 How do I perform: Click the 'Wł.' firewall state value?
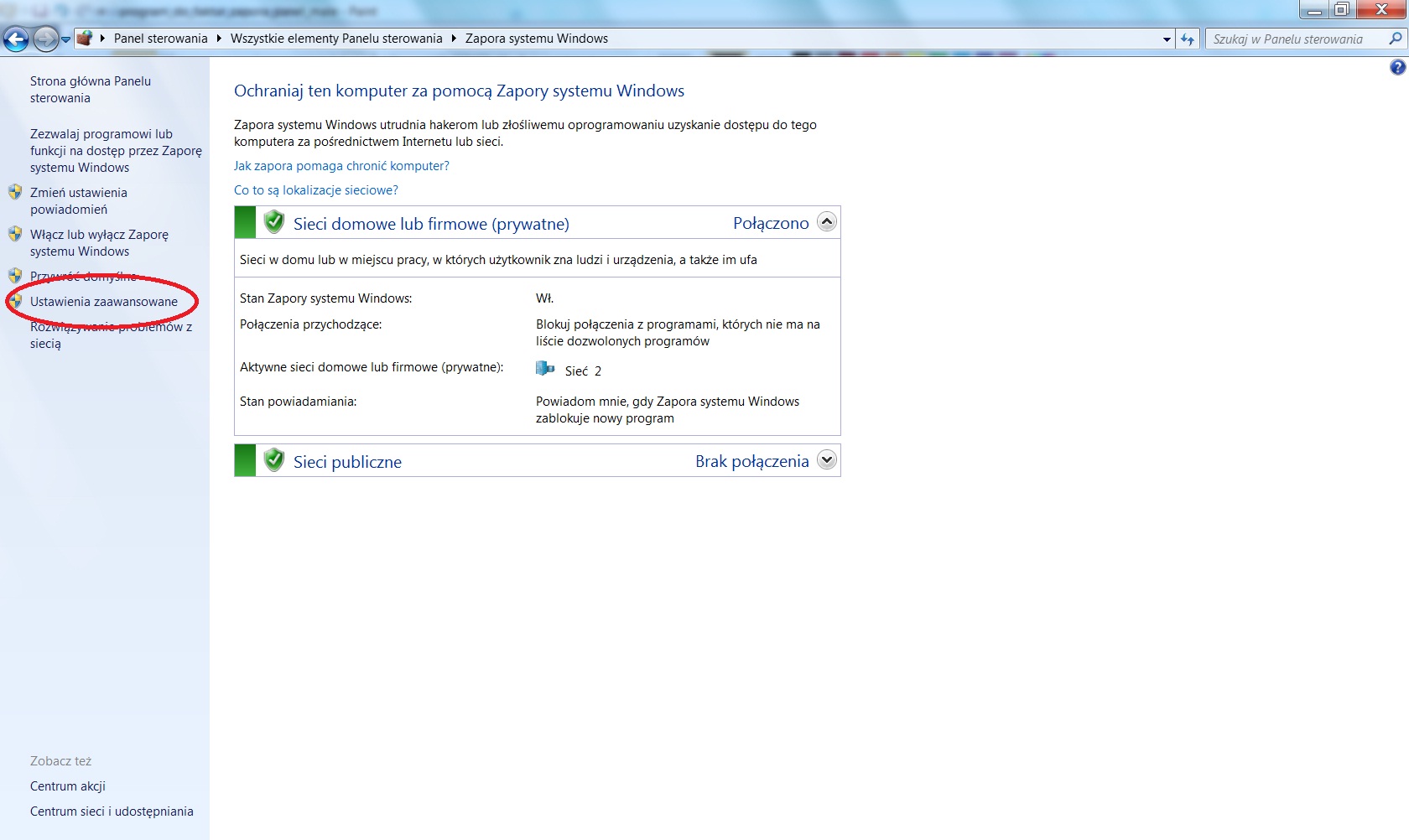click(545, 298)
